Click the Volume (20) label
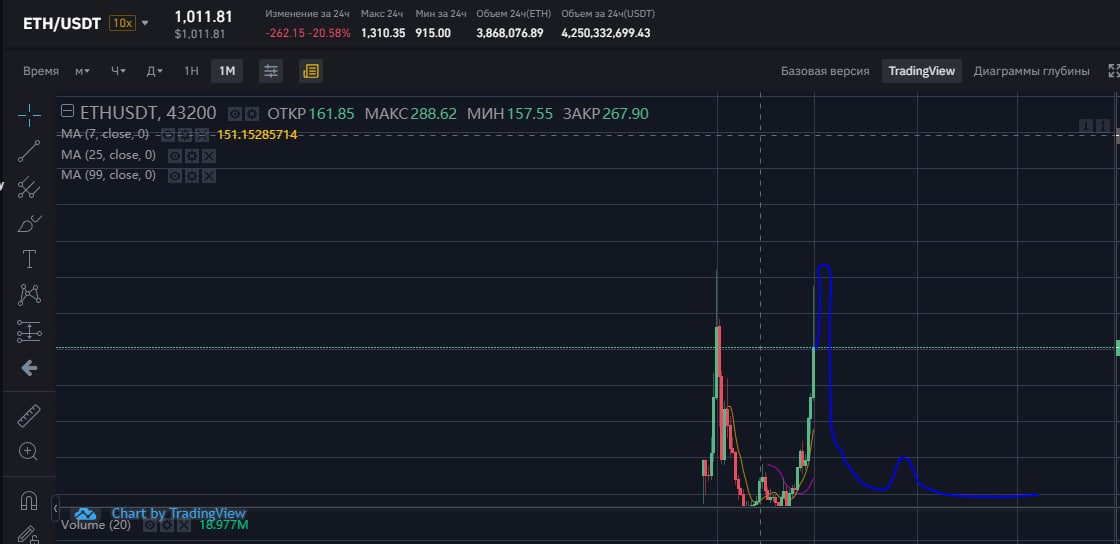 96,525
